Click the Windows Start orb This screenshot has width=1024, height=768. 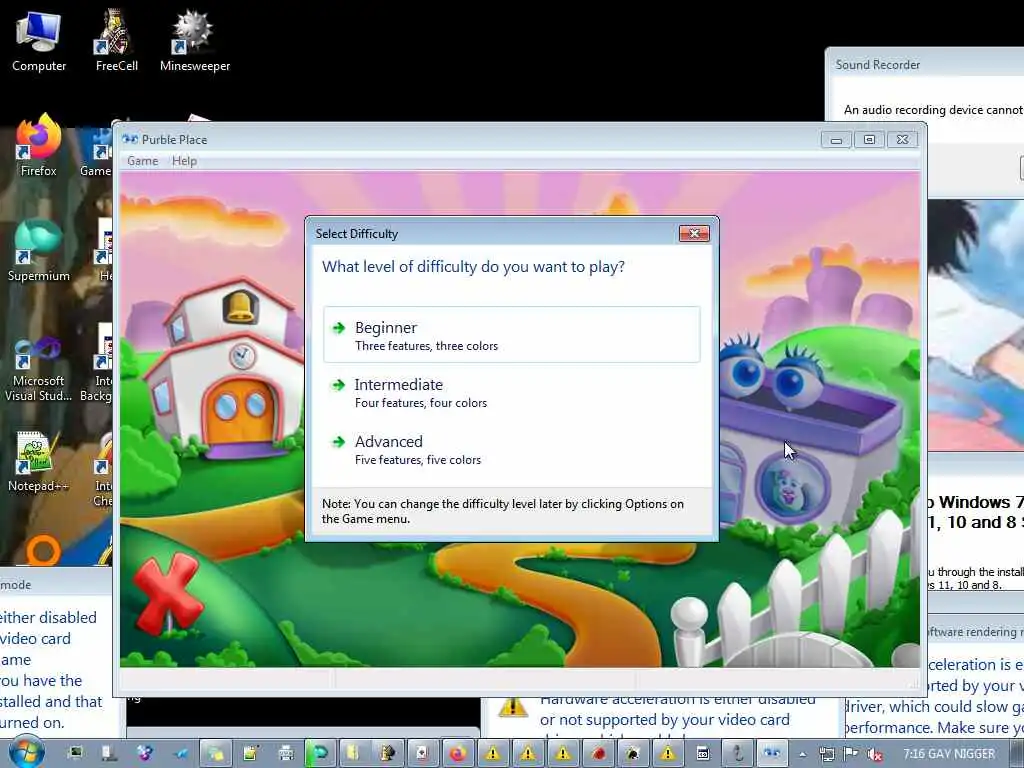pyautogui.click(x=27, y=752)
